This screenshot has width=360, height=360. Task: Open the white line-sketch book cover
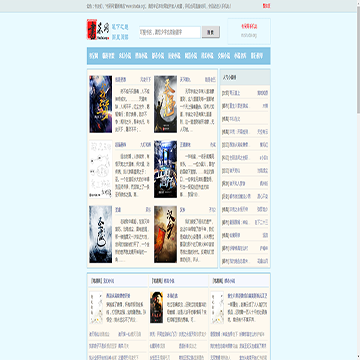coord(101,169)
